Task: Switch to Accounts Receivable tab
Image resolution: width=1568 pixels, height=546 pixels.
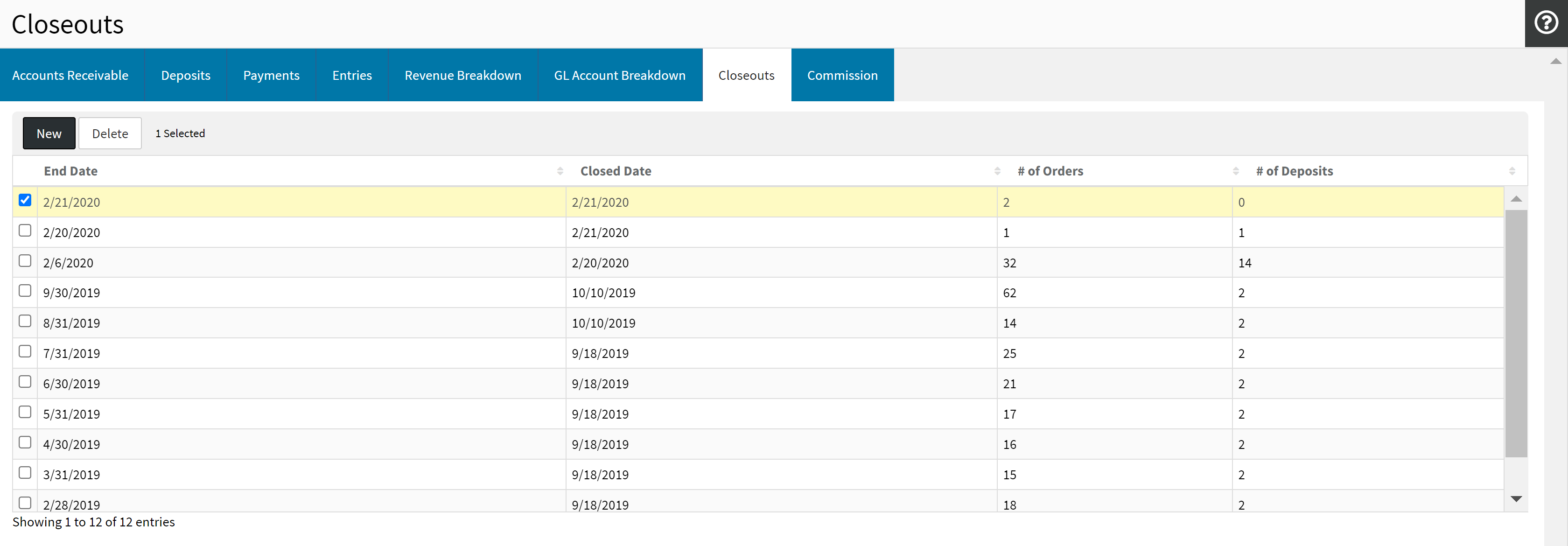Action: (70, 76)
